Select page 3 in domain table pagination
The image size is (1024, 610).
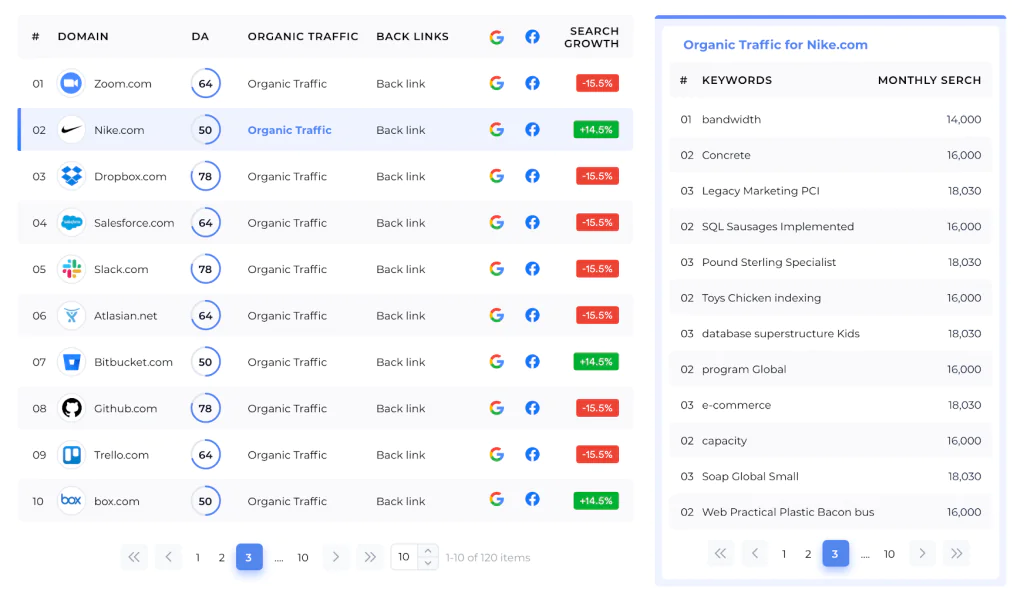[249, 557]
